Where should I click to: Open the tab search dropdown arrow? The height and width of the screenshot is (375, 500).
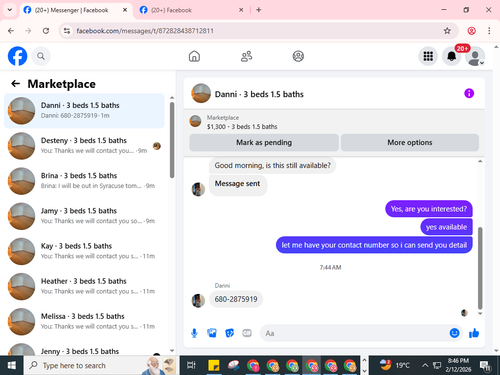point(10,10)
